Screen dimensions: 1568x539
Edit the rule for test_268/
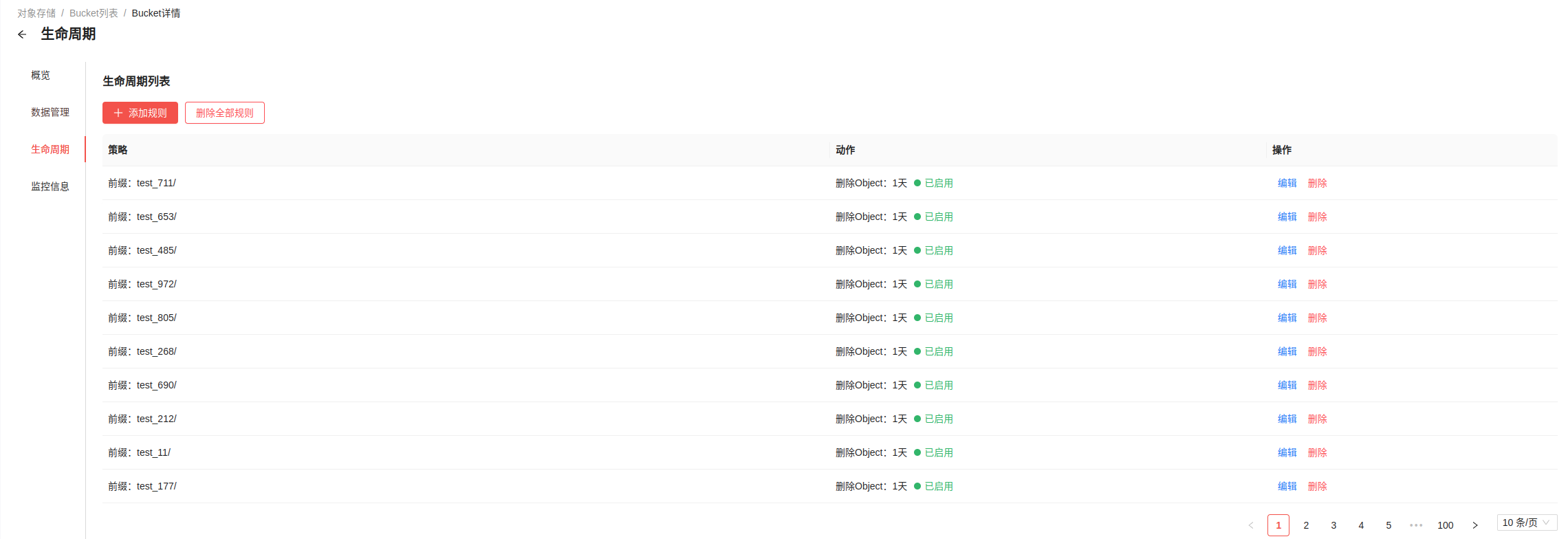click(x=1287, y=351)
